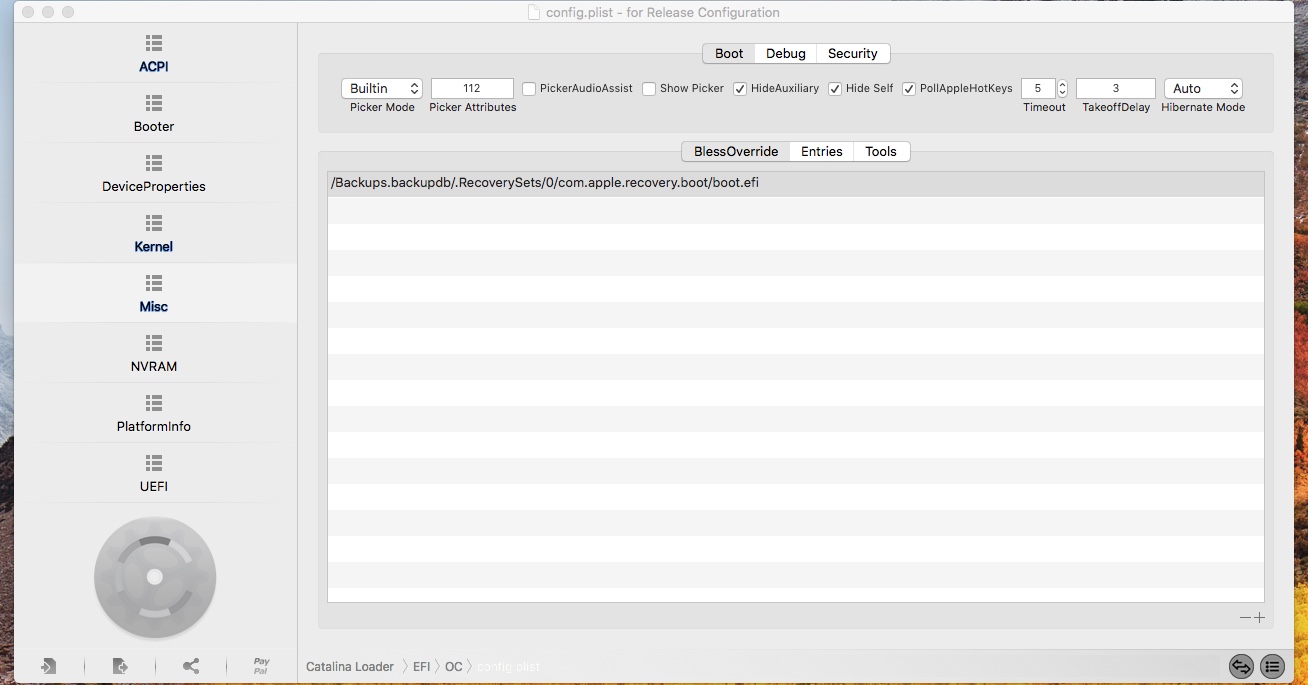1308x685 pixels.
Task: Click the swap arrows icon in status bar
Action: (x=1241, y=666)
